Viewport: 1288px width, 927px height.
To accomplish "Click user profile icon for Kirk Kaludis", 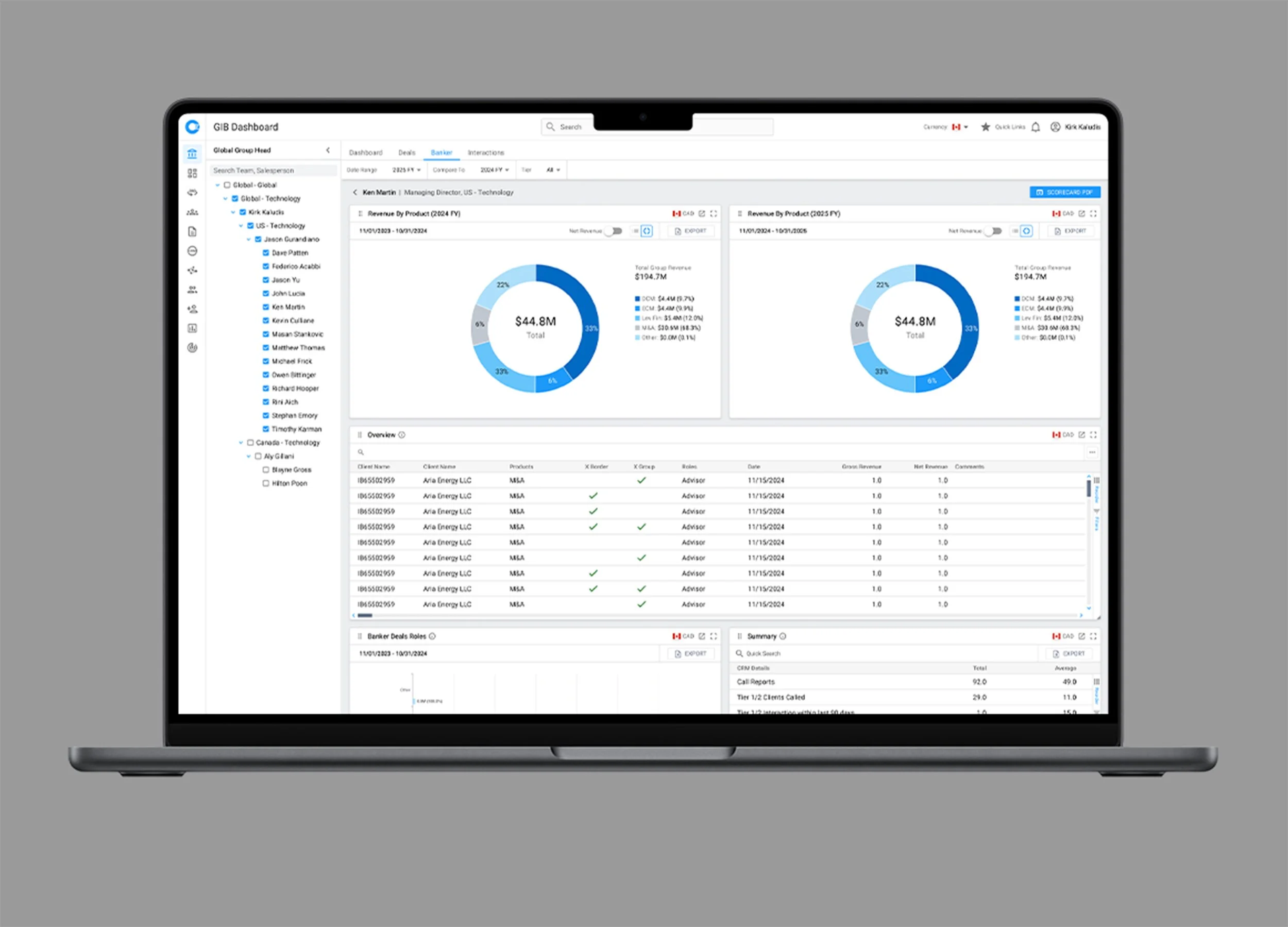I will 1055,127.
